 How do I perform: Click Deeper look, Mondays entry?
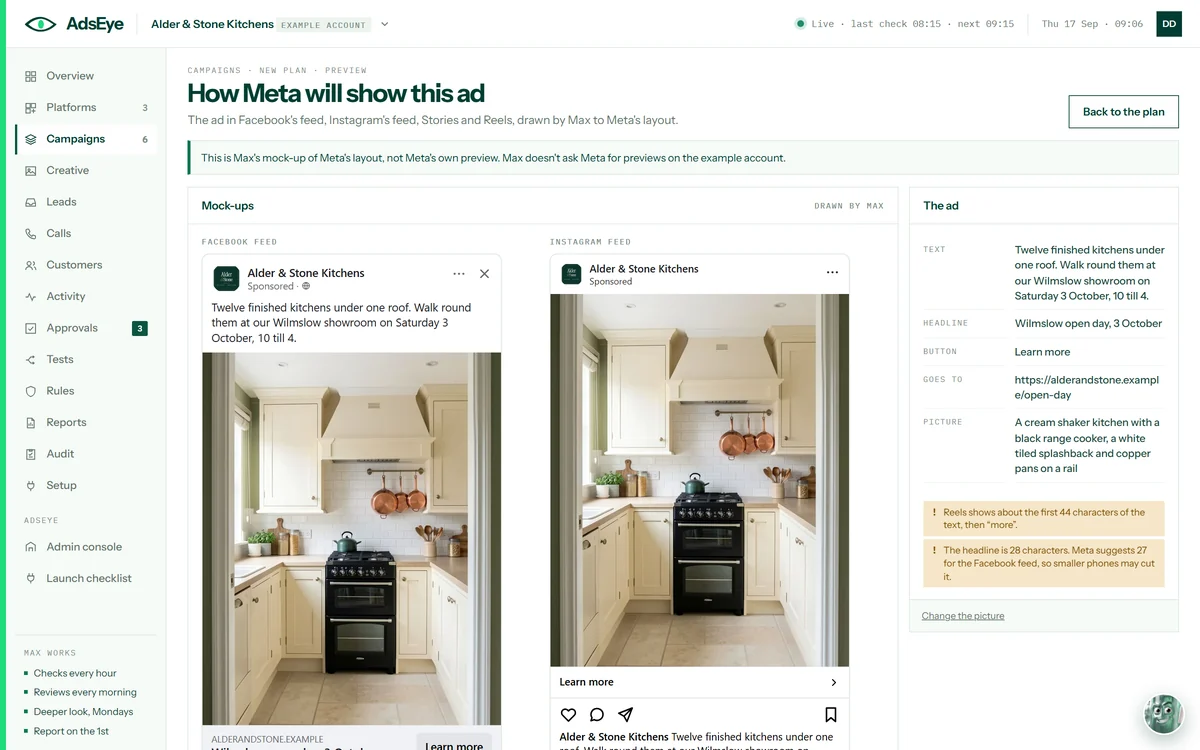pyautogui.click(x=83, y=712)
